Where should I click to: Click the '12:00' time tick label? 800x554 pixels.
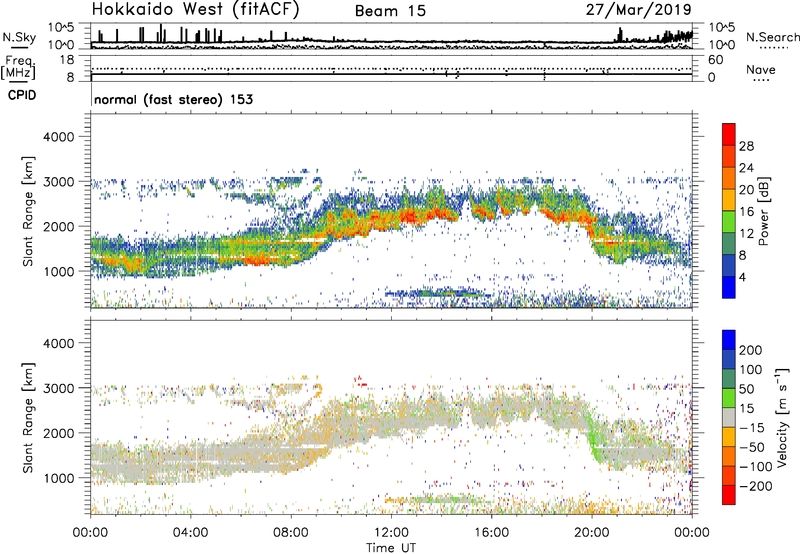(391, 533)
